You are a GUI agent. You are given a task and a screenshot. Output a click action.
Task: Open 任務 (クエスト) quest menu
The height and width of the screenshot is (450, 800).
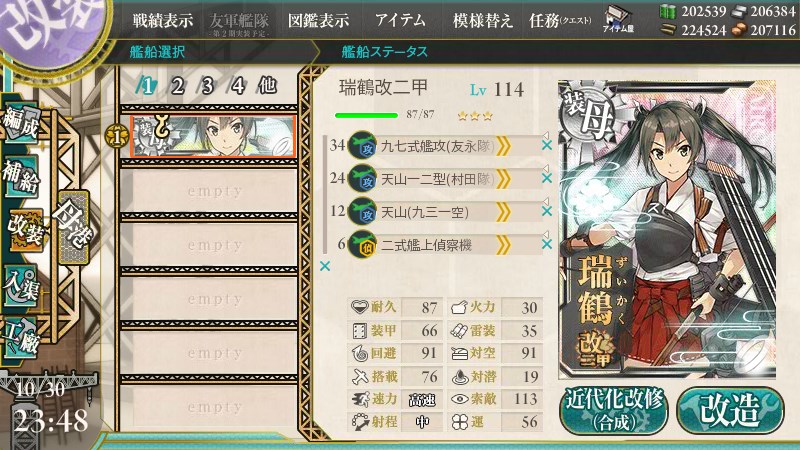(x=560, y=20)
